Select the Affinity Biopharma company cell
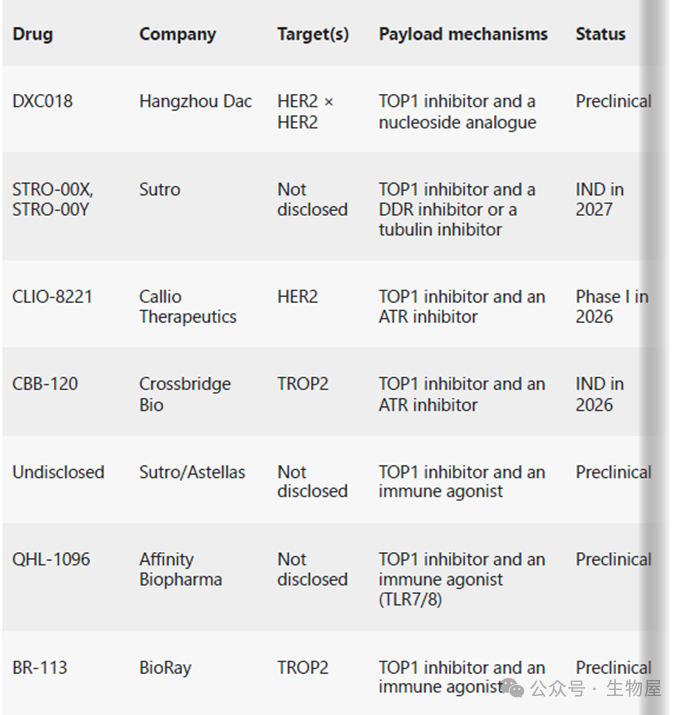This screenshot has width=683, height=715. pos(181,569)
